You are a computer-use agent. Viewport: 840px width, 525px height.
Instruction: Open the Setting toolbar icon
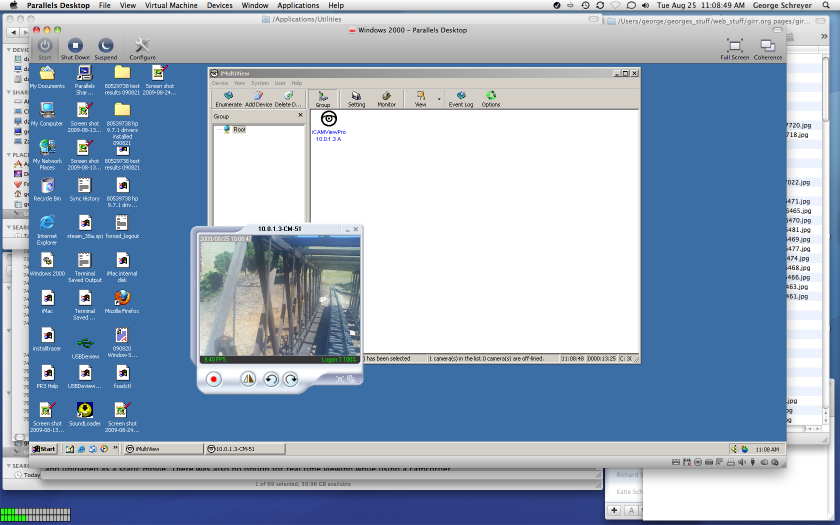(x=356, y=99)
